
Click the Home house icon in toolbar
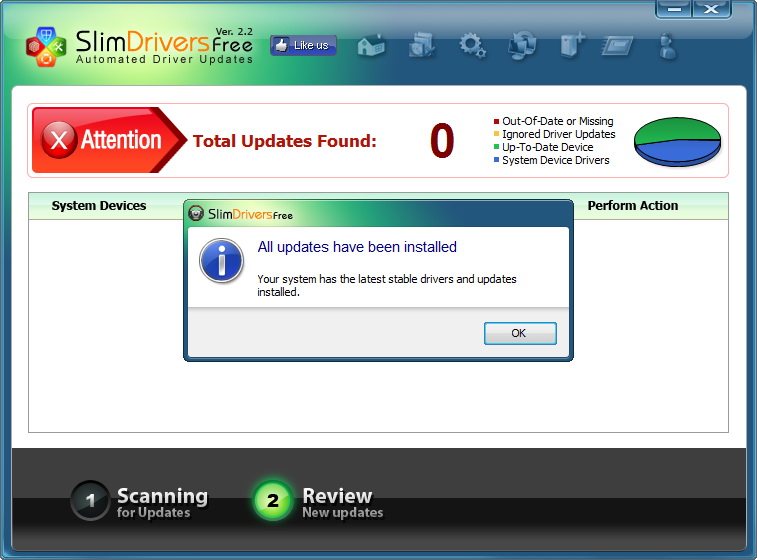[371, 46]
